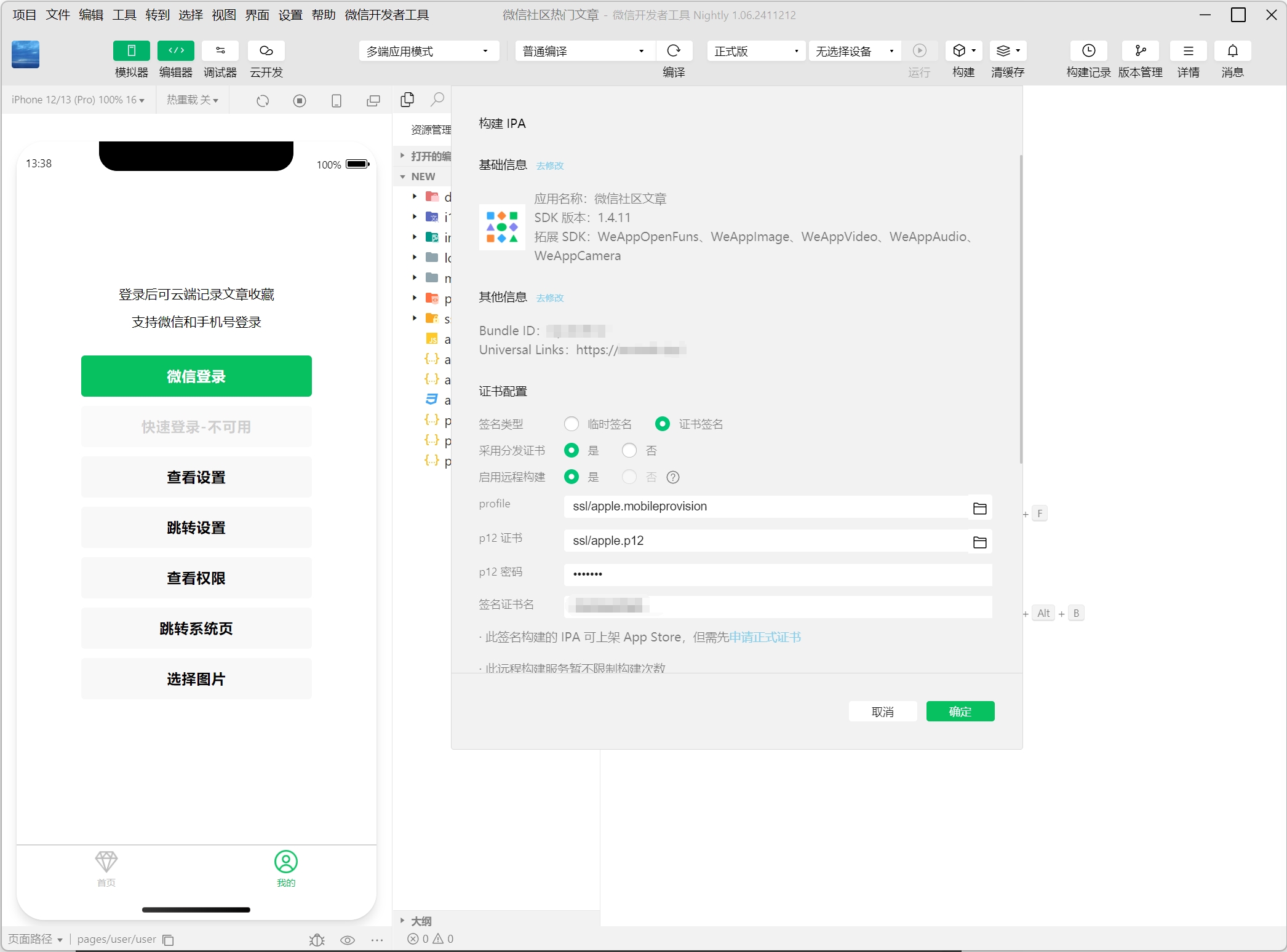Open the 微信开发者工具 menu

click(x=387, y=15)
